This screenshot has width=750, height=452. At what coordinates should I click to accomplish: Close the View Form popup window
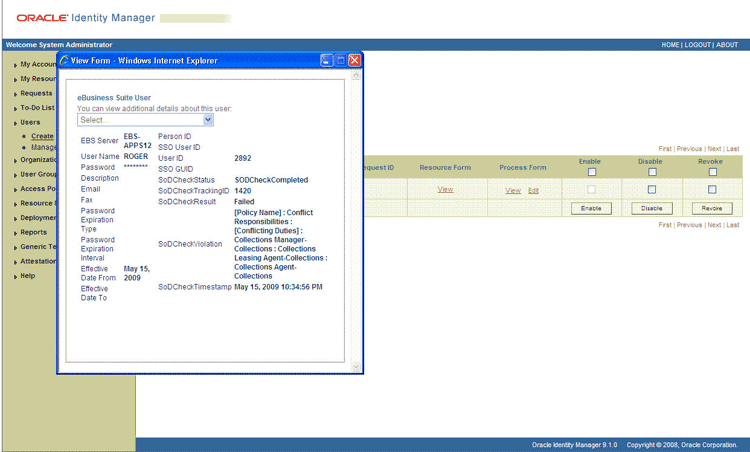click(354, 60)
